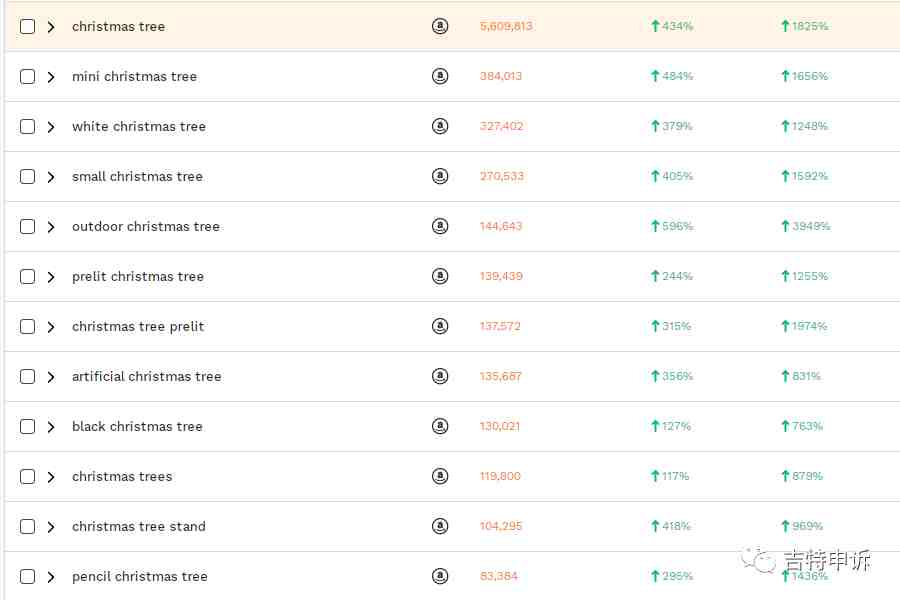Image resolution: width=900 pixels, height=600 pixels.
Task: Click Amazon icon next to outdoor christmas tree
Action: pyautogui.click(x=440, y=226)
